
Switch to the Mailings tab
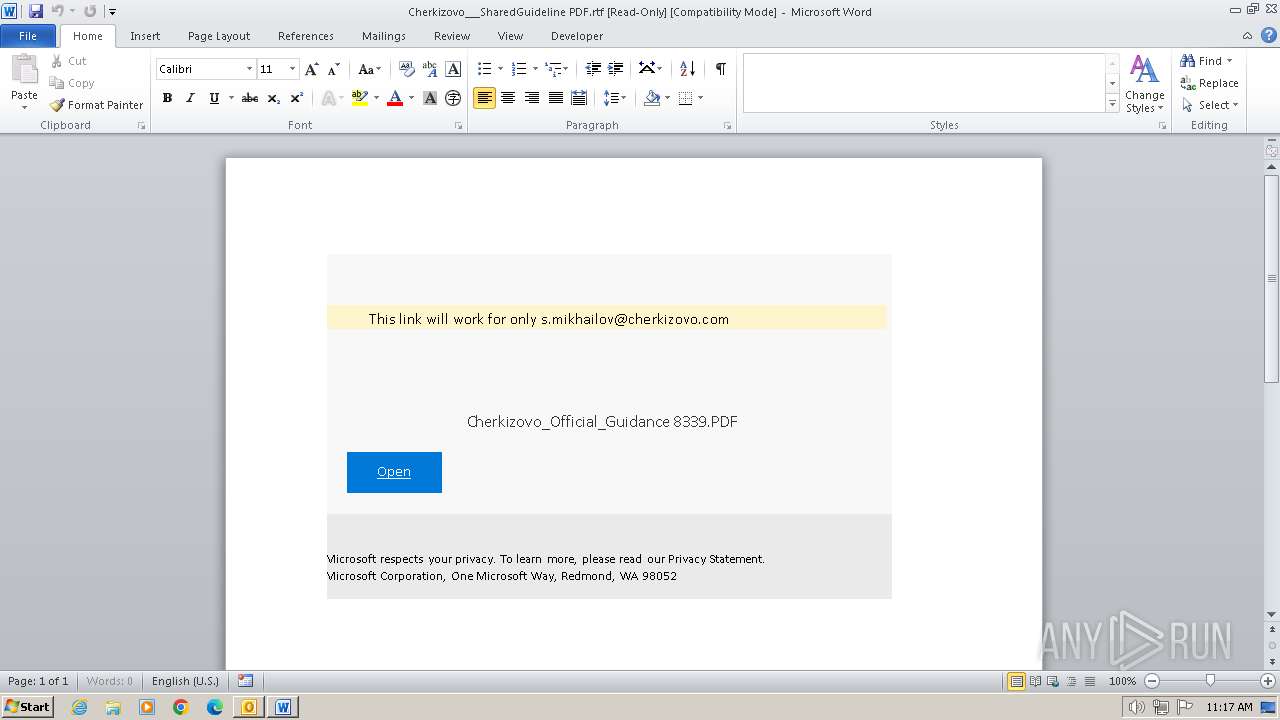384,36
